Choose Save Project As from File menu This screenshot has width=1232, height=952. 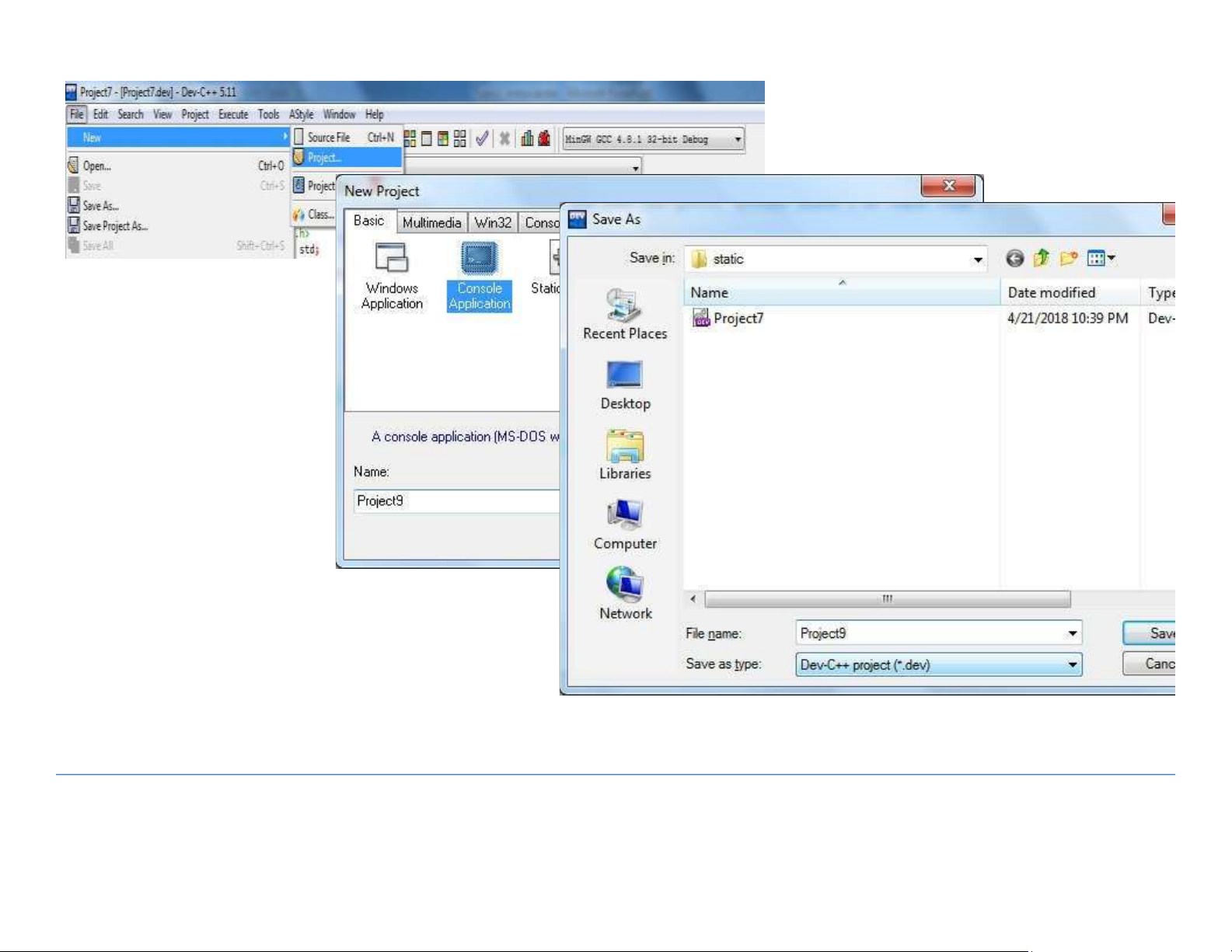pos(115,226)
